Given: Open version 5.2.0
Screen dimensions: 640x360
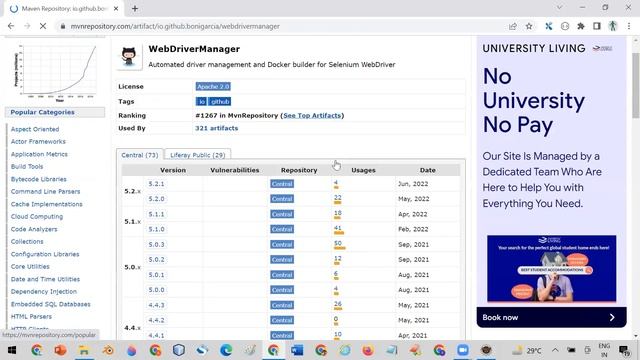Looking at the screenshot, I should (156, 199).
